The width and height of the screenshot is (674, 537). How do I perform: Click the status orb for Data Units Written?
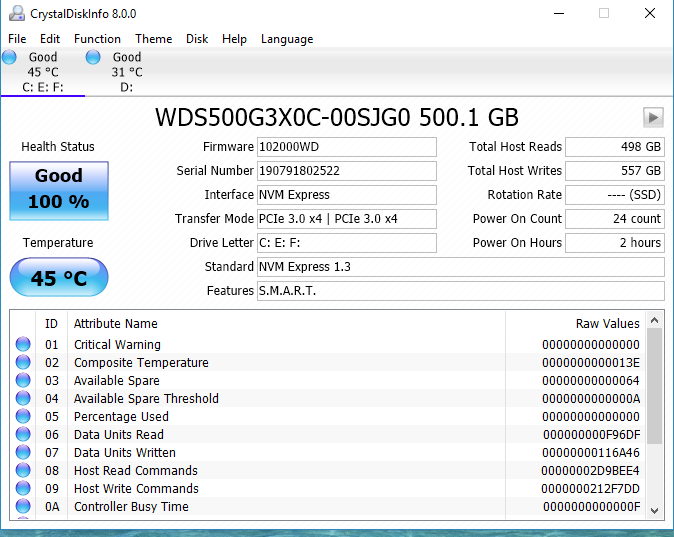[23, 452]
